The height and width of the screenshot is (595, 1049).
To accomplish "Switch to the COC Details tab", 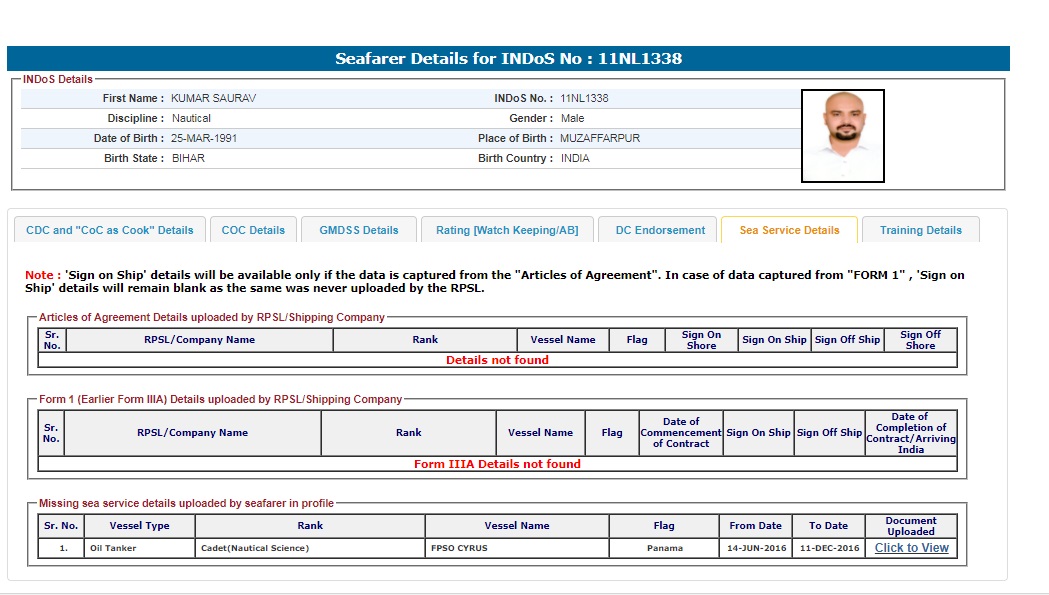I will [x=253, y=230].
